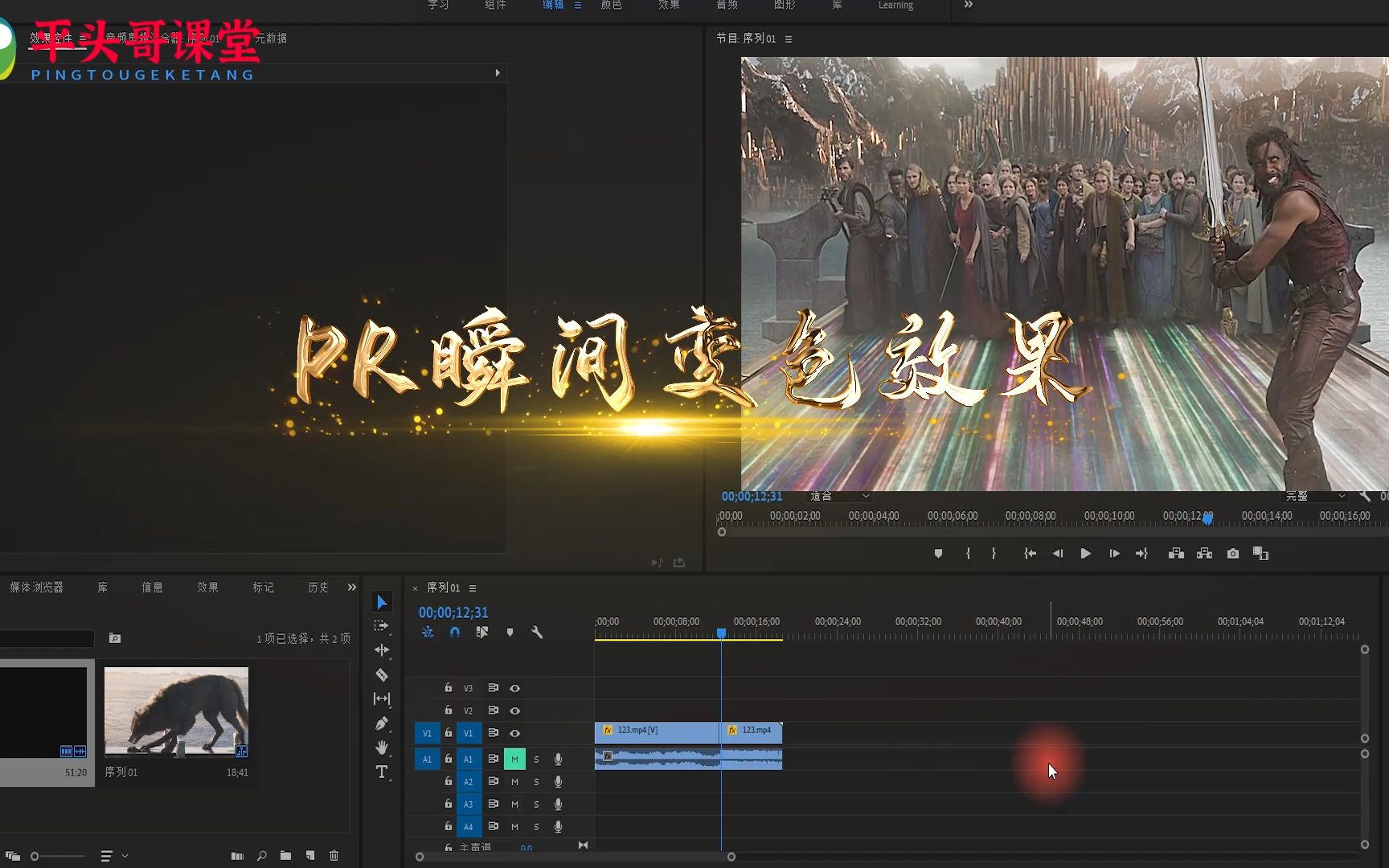
Task: Go to Out point in Program monitor
Action: pyautogui.click(x=1141, y=554)
